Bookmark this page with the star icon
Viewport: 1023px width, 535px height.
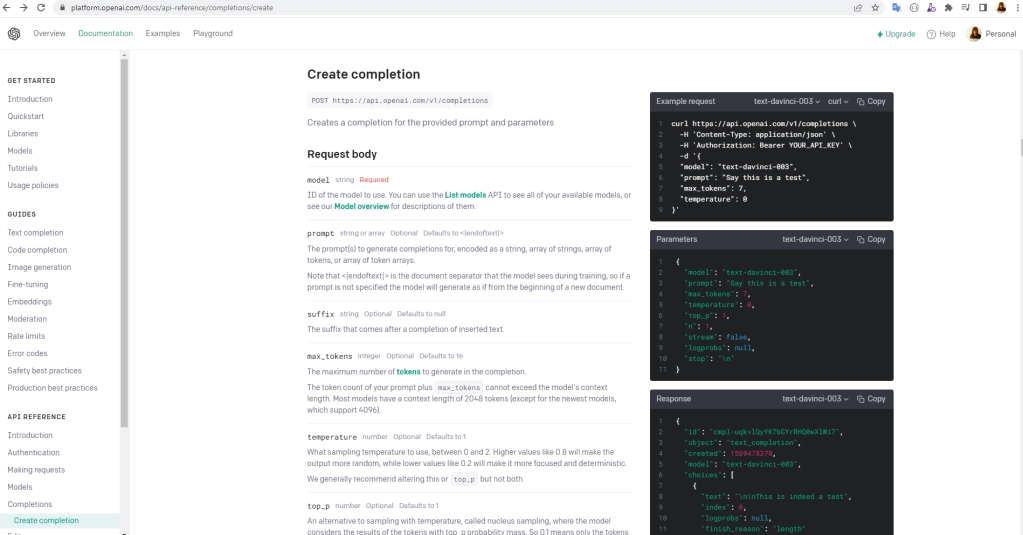[x=876, y=7]
